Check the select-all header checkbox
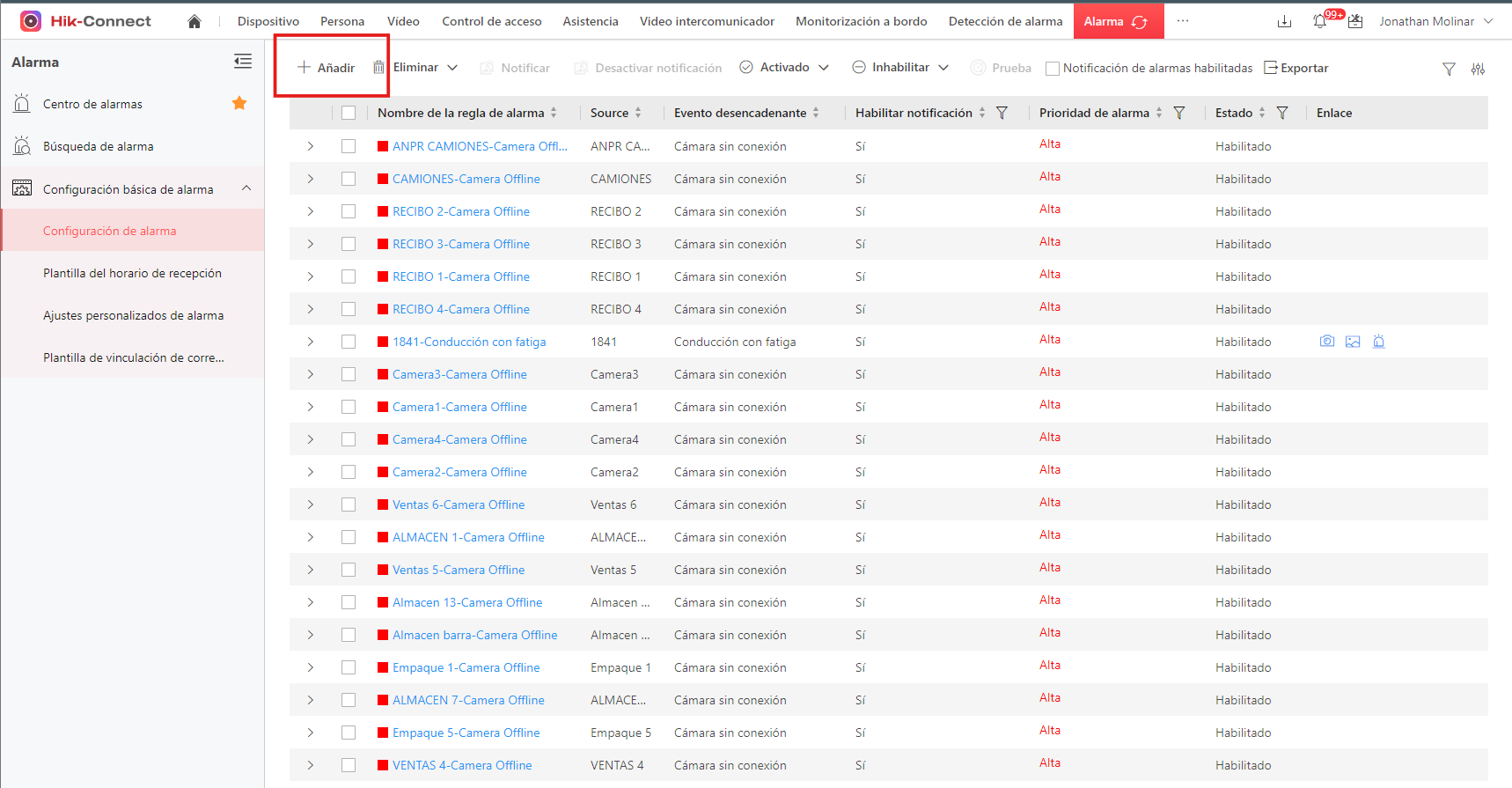Screen dimensions: 1512x788 point(349,113)
